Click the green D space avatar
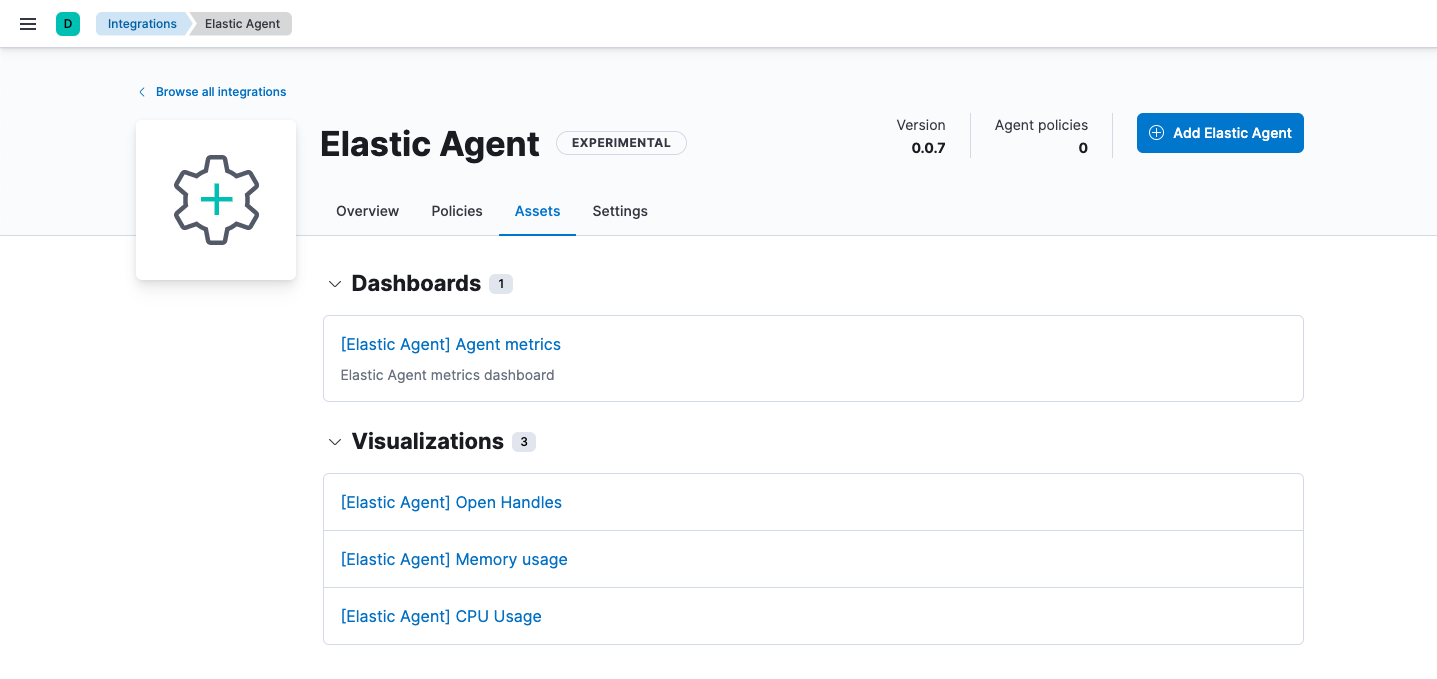 coord(67,22)
